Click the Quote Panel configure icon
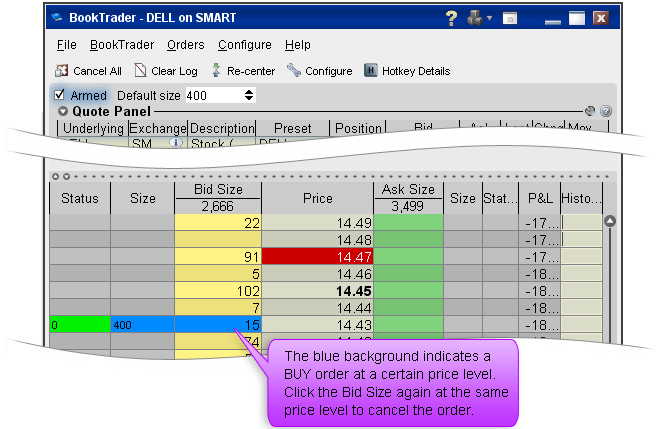Screen dimensions: 662x429 coord(590,111)
